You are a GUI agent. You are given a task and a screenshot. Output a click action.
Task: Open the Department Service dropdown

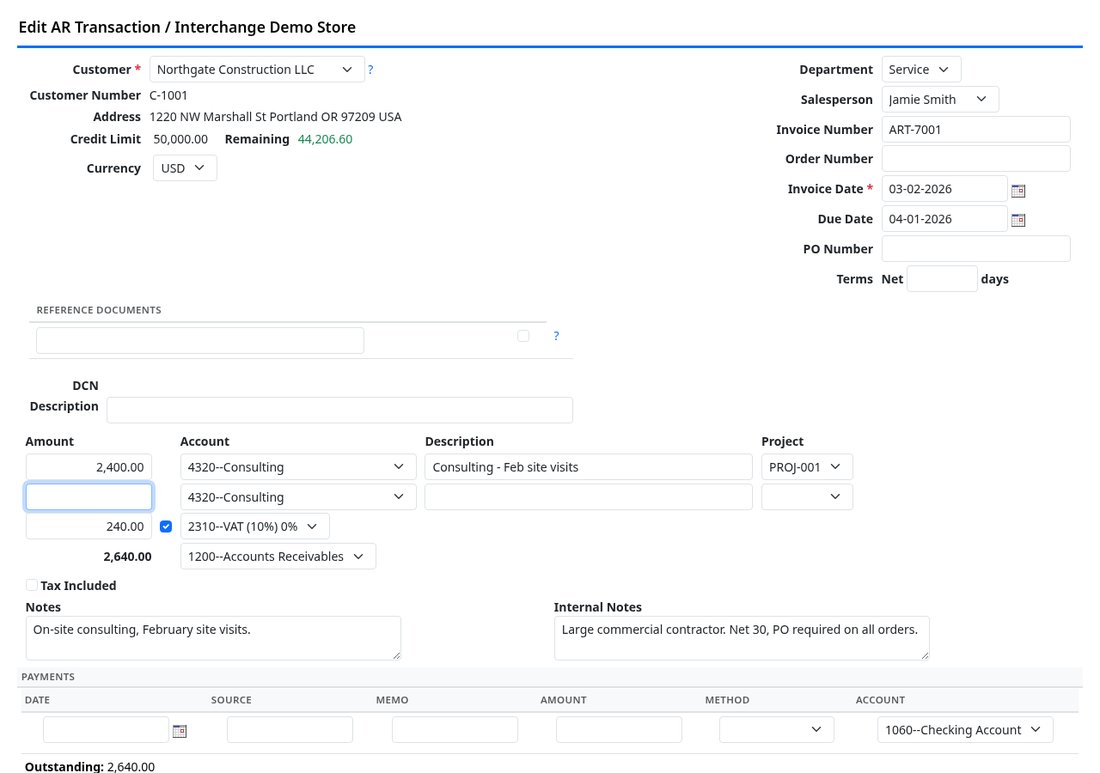tap(921, 69)
